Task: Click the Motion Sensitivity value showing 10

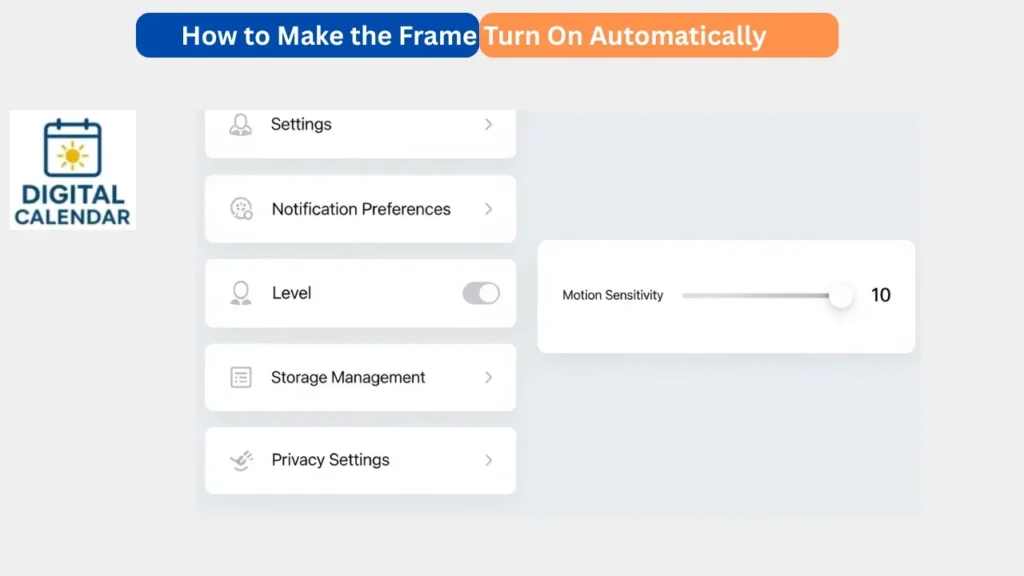Action: [x=881, y=295]
